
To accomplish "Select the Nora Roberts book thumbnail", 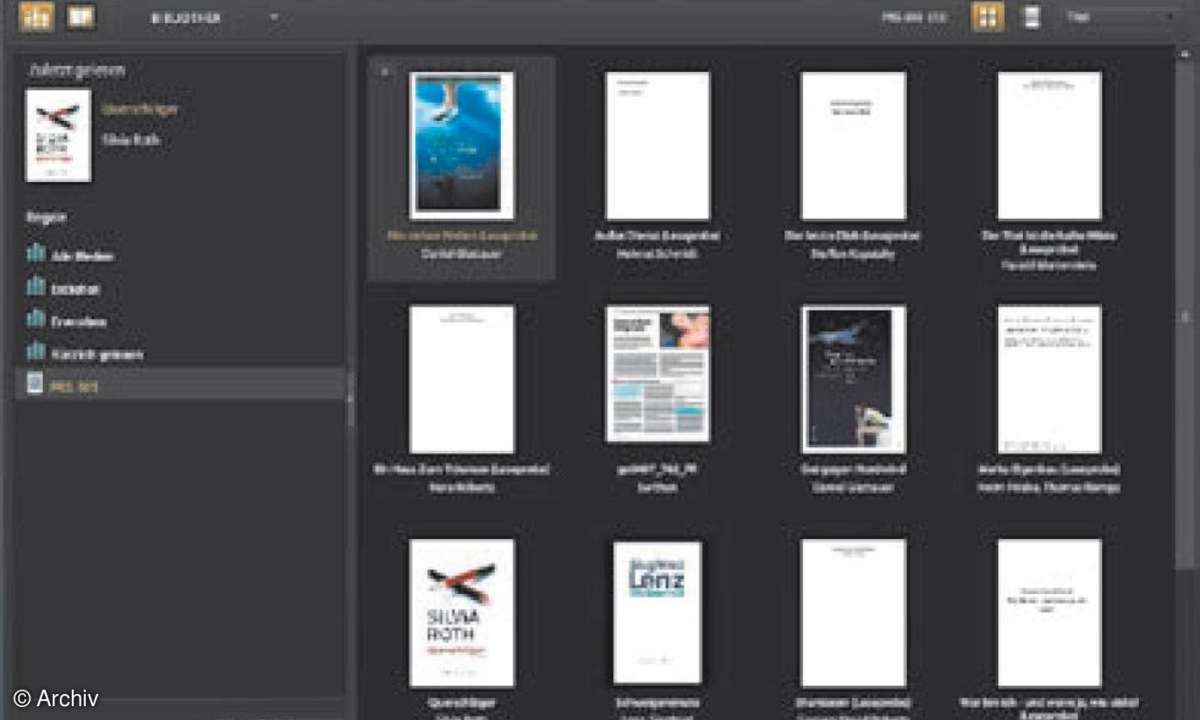I will point(462,380).
